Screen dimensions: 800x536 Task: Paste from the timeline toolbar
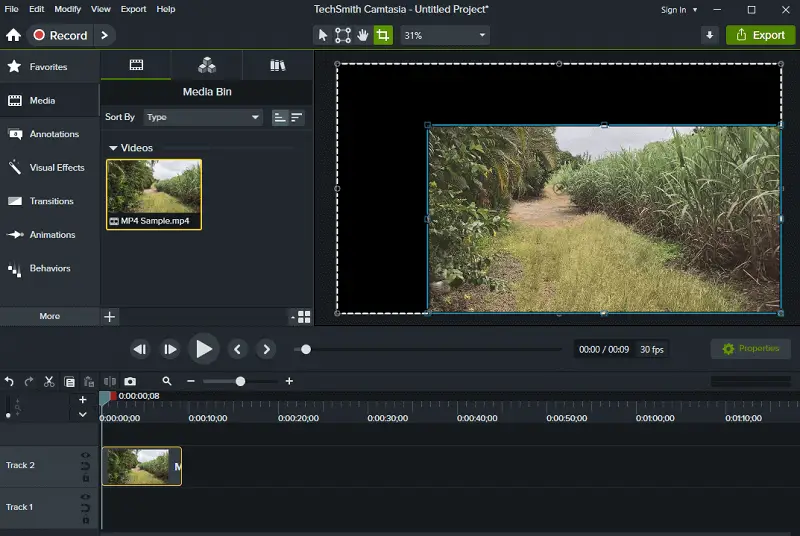click(89, 381)
